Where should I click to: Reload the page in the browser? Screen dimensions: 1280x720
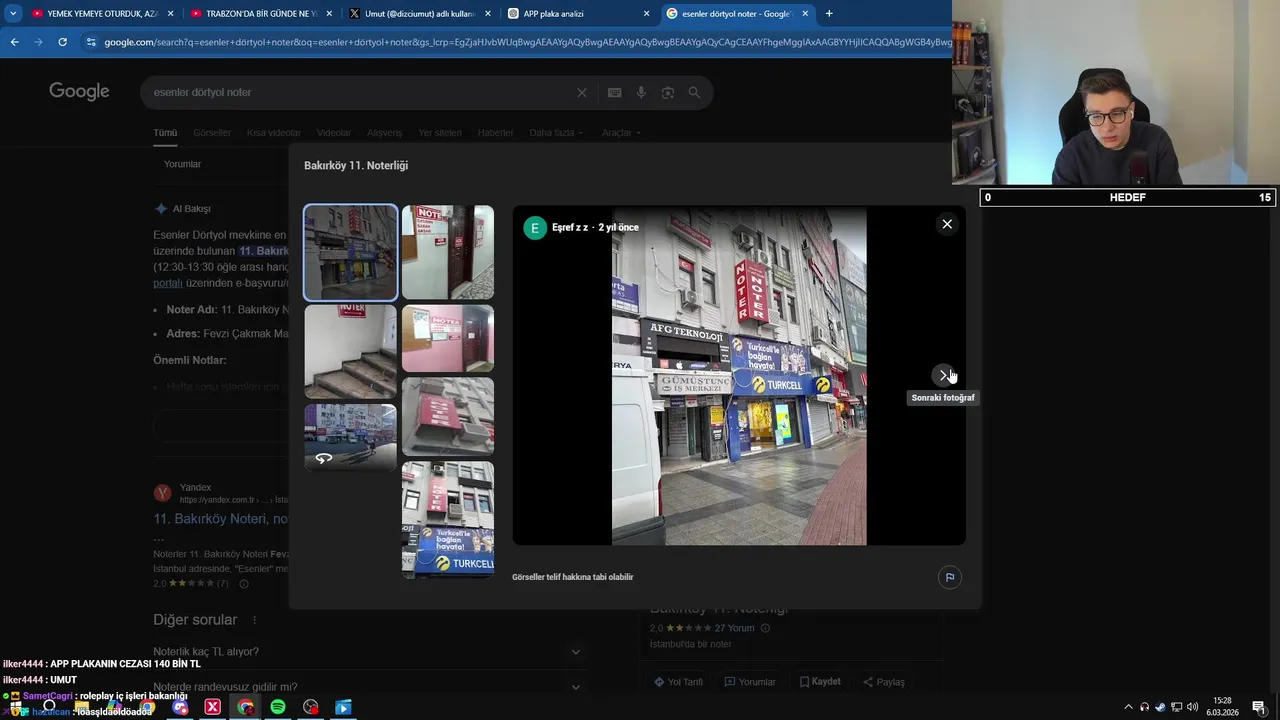62,42
